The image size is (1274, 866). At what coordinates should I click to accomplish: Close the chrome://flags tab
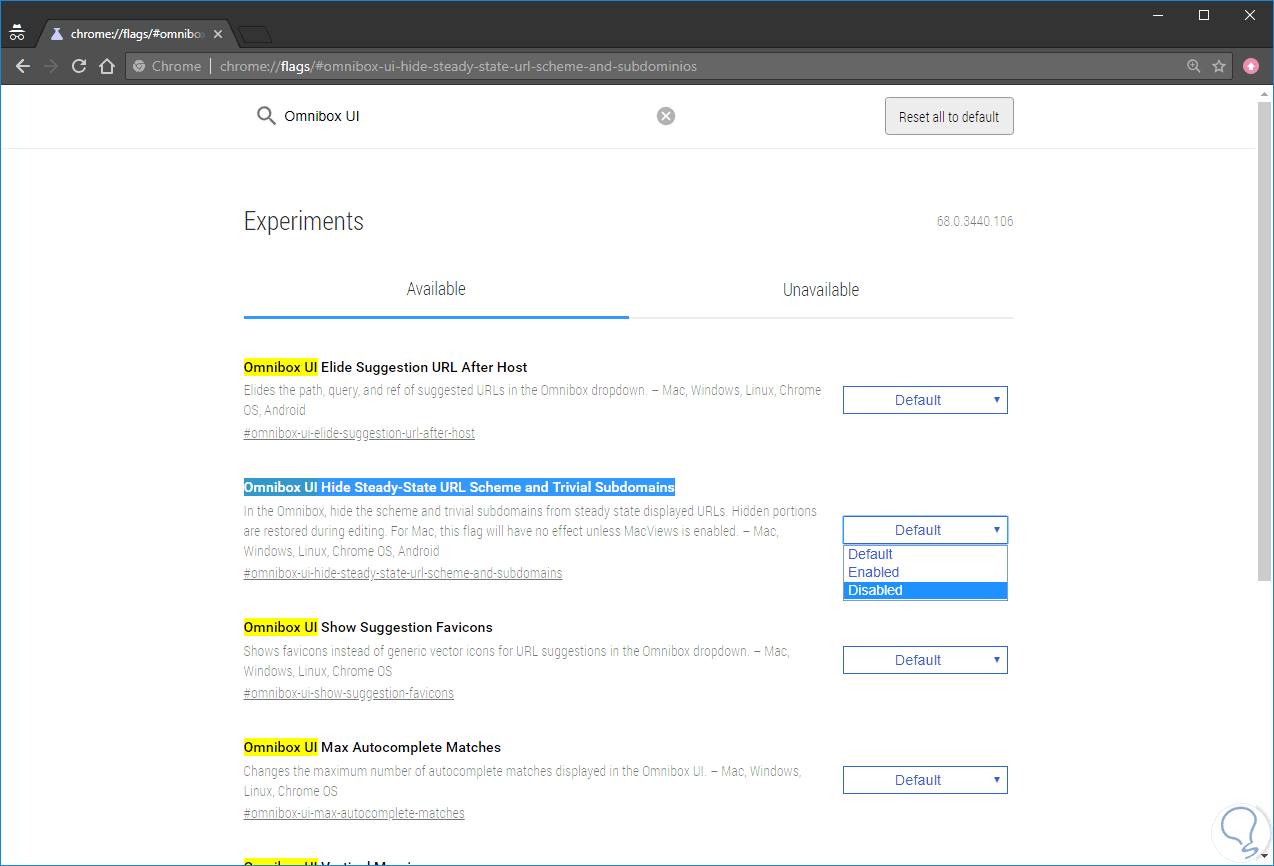point(218,34)
